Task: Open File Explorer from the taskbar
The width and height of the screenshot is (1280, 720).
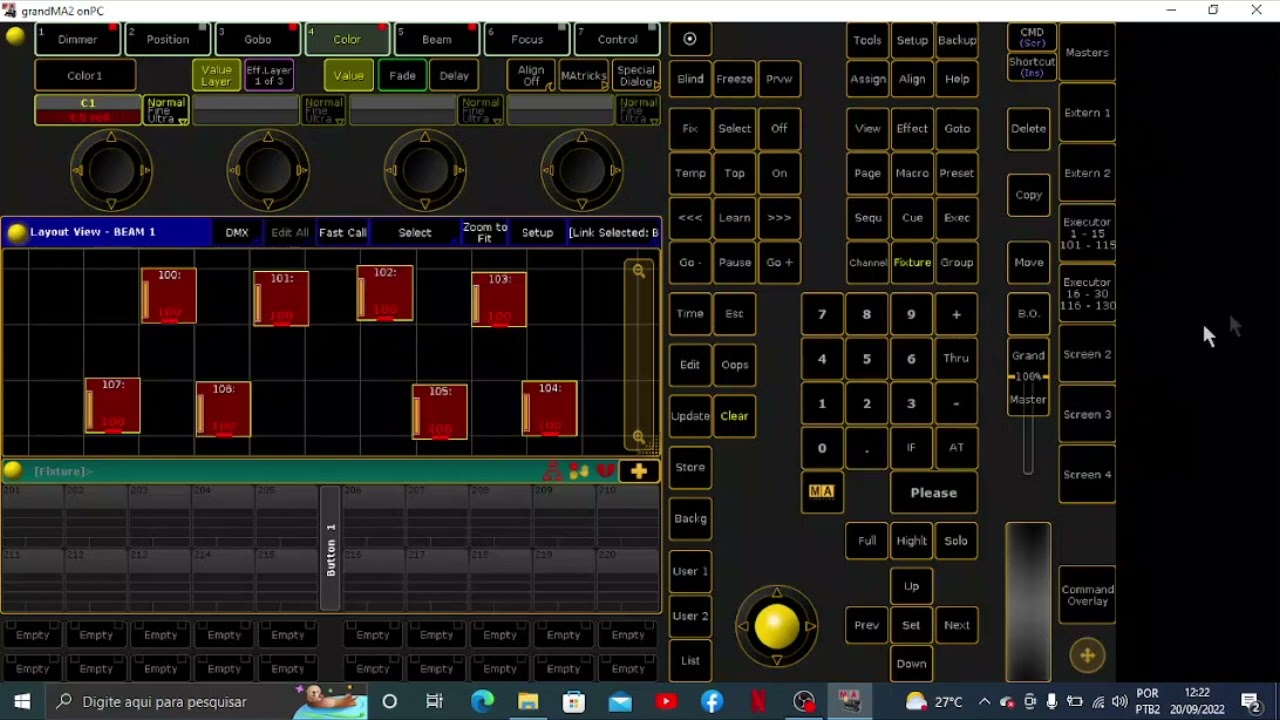Action: (528, 702)
